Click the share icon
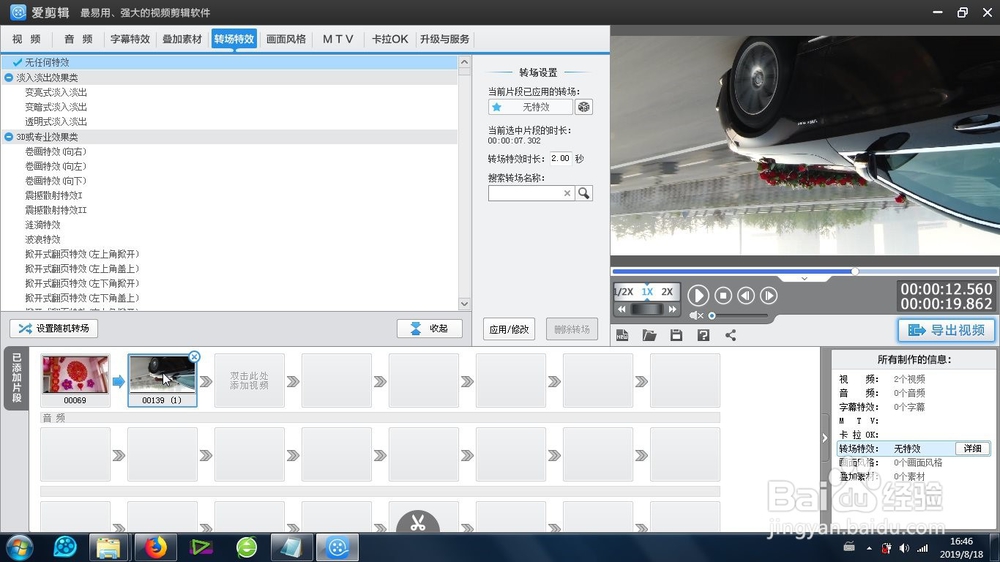Image resolution: width=1000 pixels, height=562 pixels. tap(730, 335)
